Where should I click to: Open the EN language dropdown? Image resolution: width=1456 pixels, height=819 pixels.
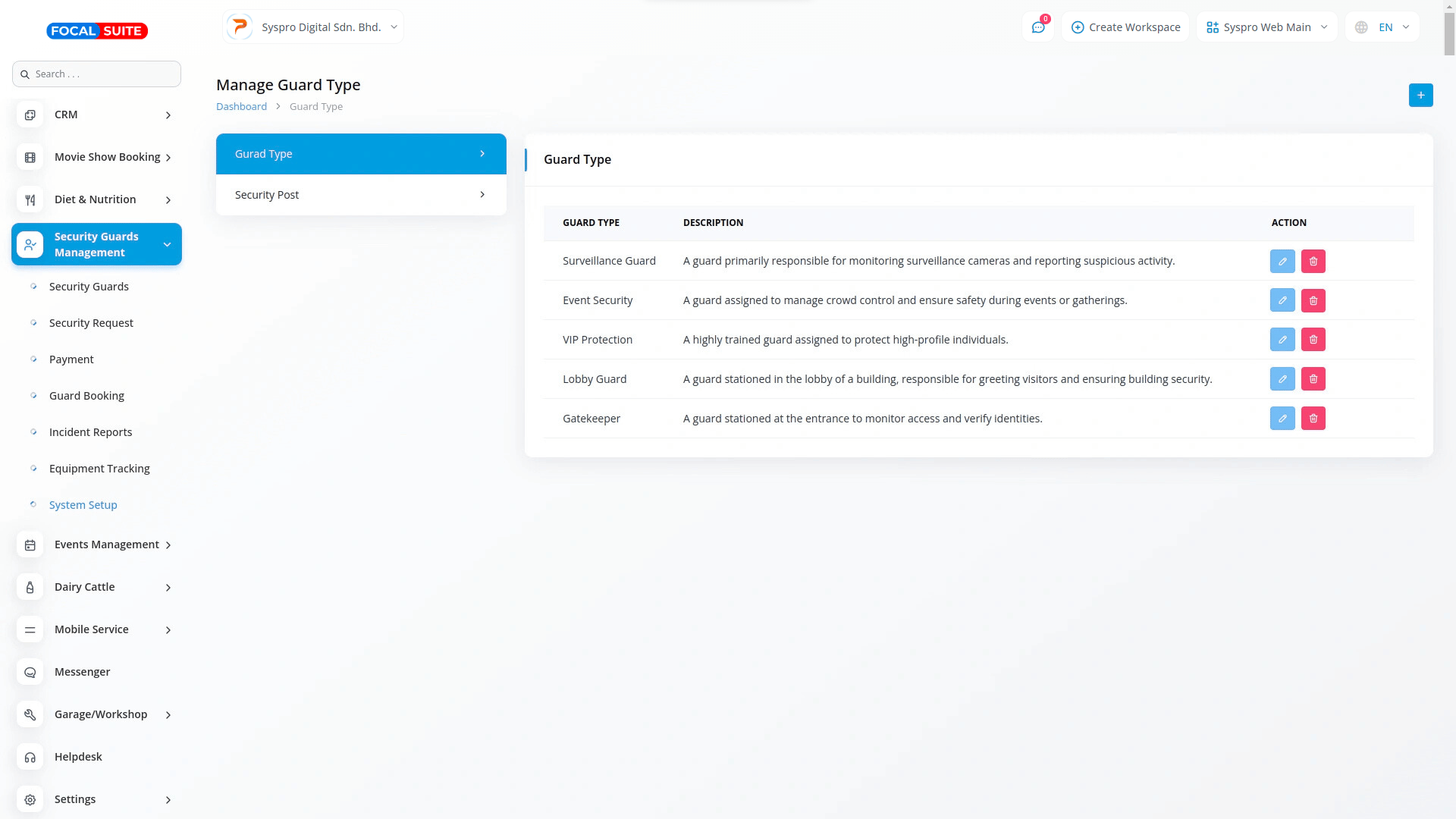1382,27
